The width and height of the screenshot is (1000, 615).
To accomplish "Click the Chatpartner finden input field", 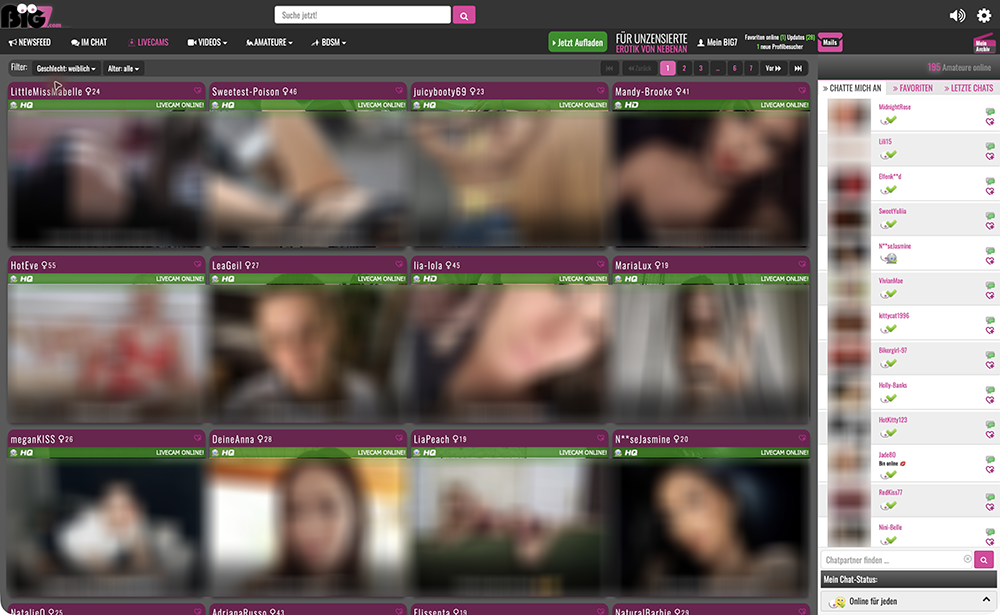I will pos(897,559).
